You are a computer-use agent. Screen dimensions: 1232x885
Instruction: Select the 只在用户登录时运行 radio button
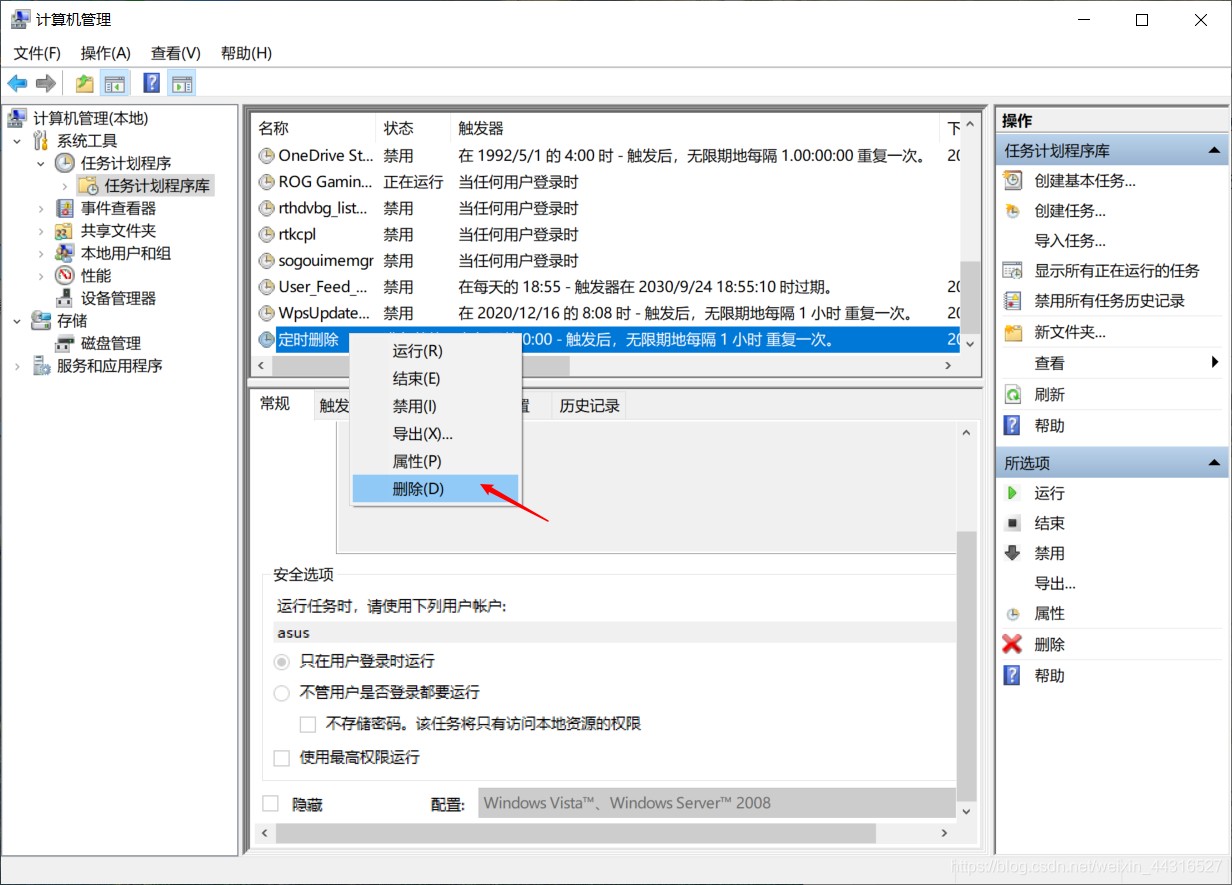[281, 662]
